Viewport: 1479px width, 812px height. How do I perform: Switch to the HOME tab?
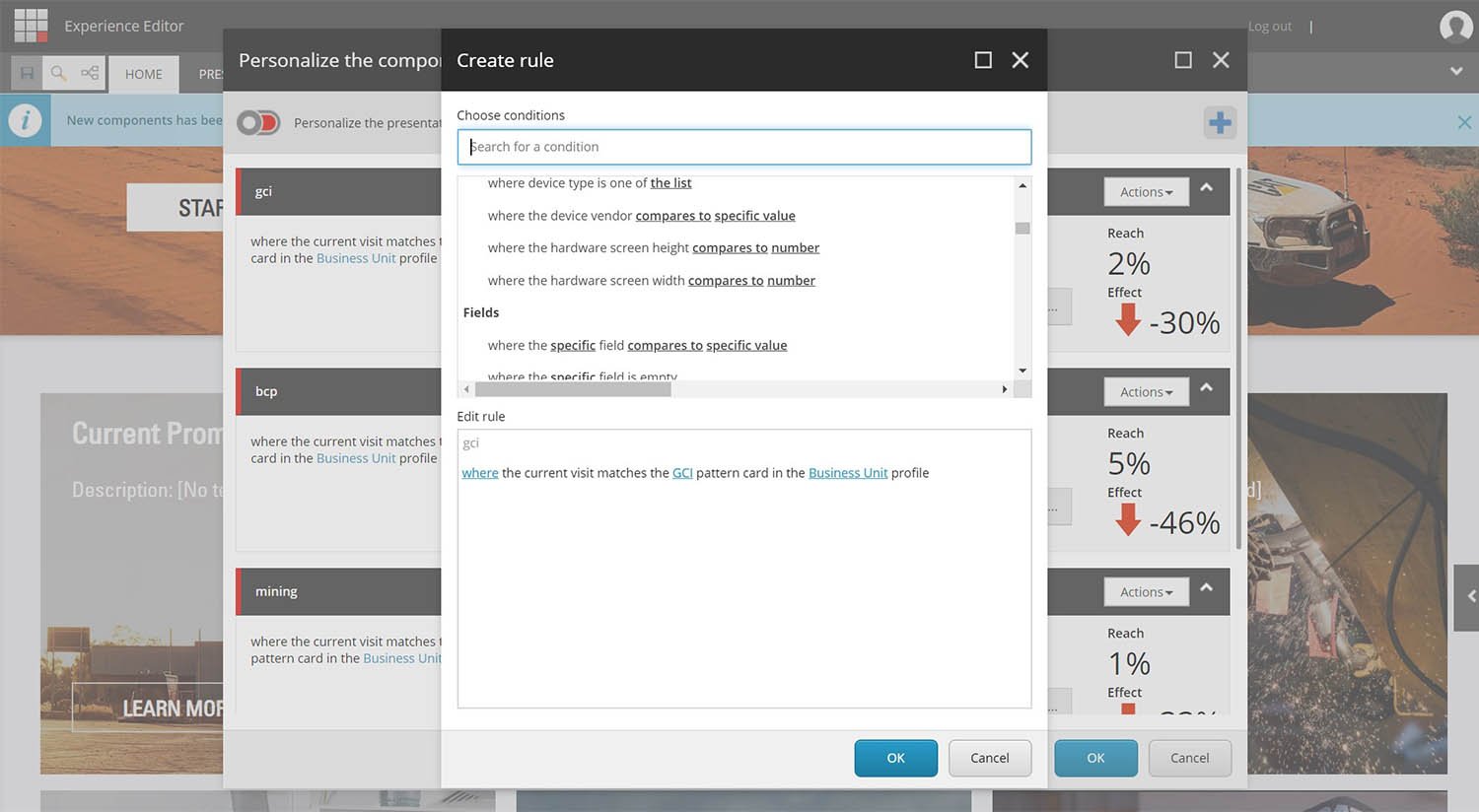click(x=143, y=73)
